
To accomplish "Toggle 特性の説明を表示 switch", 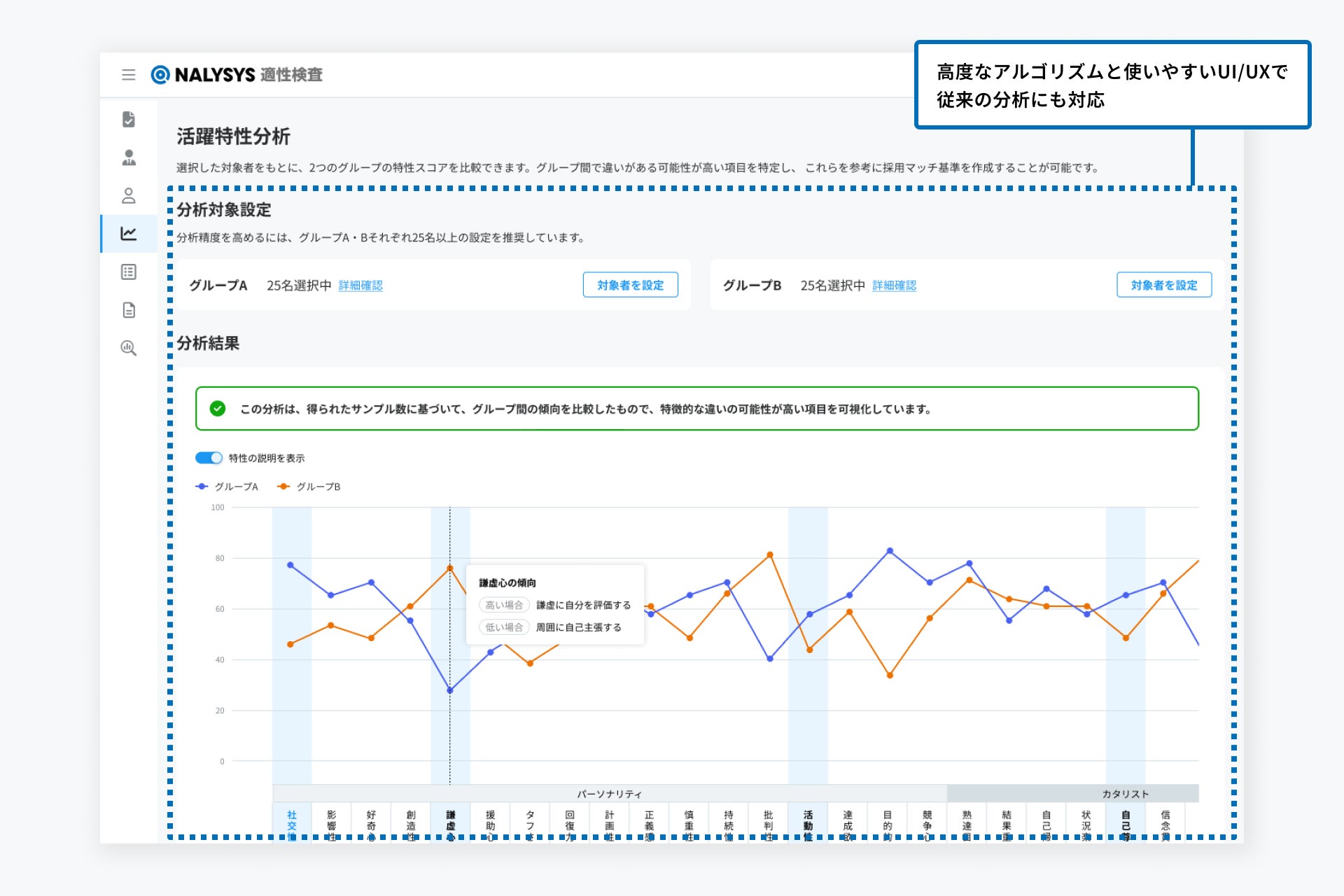I will pyautogui.click(x=209, y=458).
